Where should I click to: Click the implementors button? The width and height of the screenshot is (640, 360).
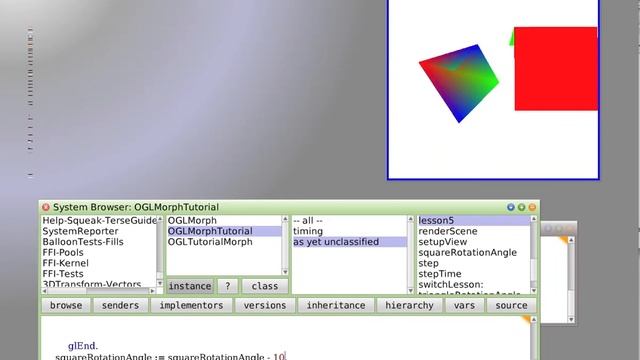coord(191,305)
